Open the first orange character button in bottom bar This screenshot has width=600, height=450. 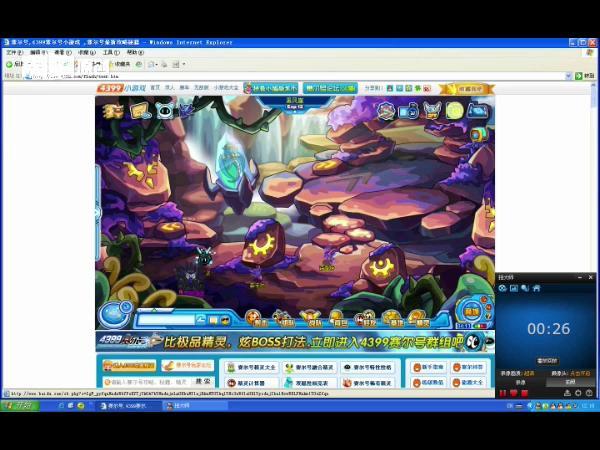pyautogui.click(x=255, y=319)
